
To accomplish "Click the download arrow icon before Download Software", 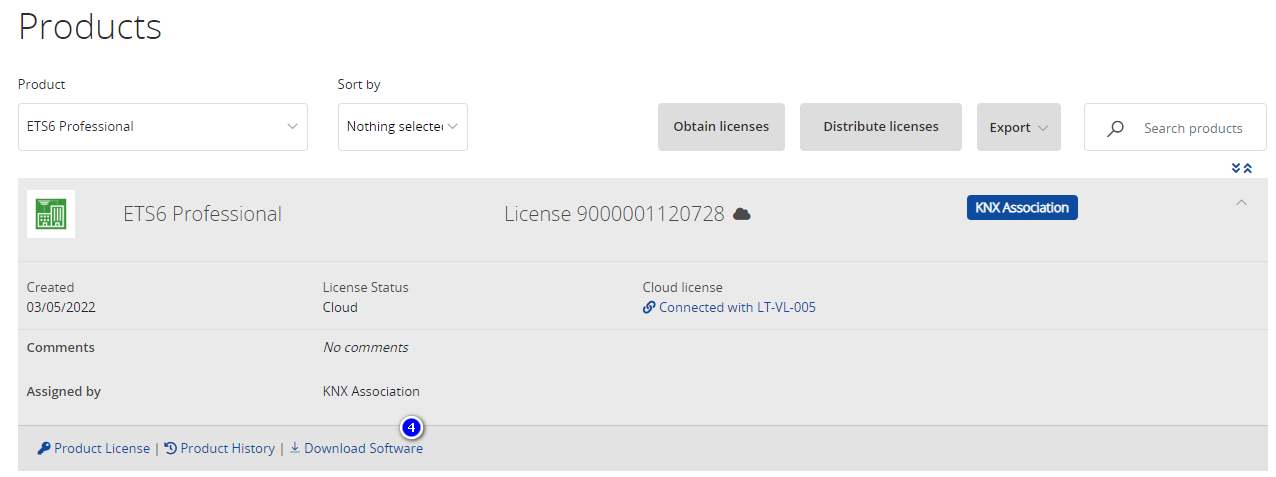I will [x=295, y=448].
